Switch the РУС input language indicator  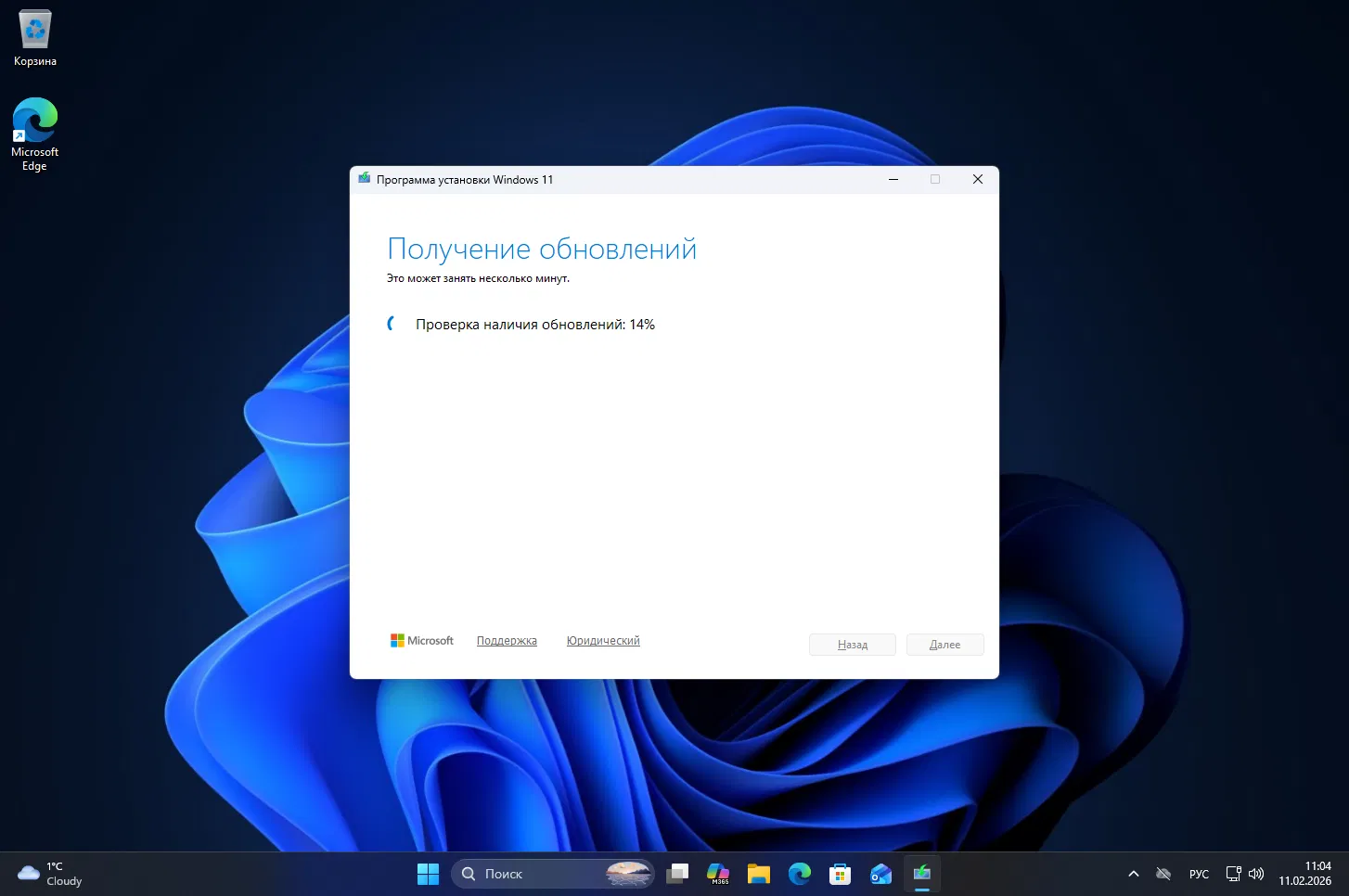[x=1199, y=874]
